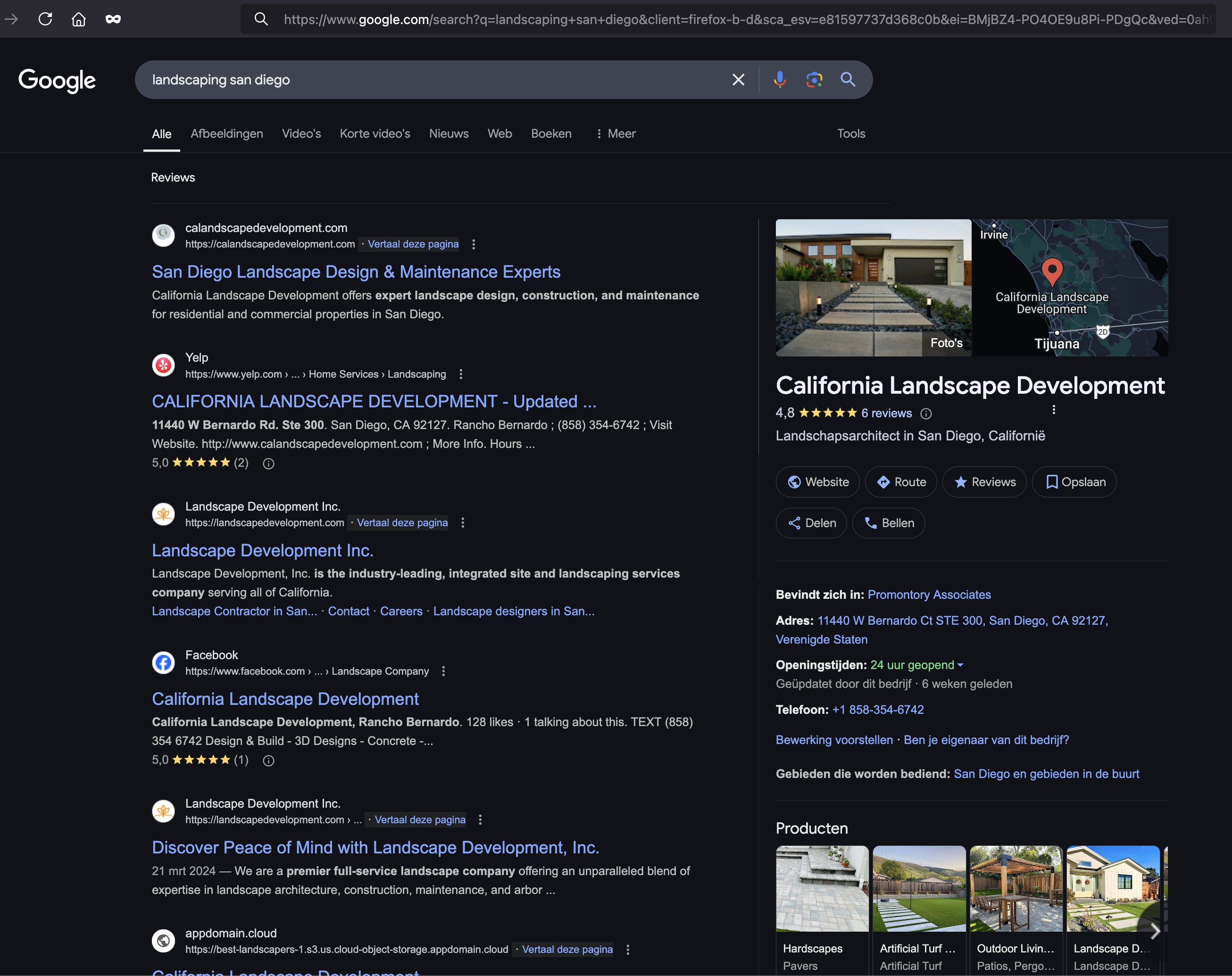Switch to the Nieuws tab
1232x976 pixels.
click(x=449, y=133)
